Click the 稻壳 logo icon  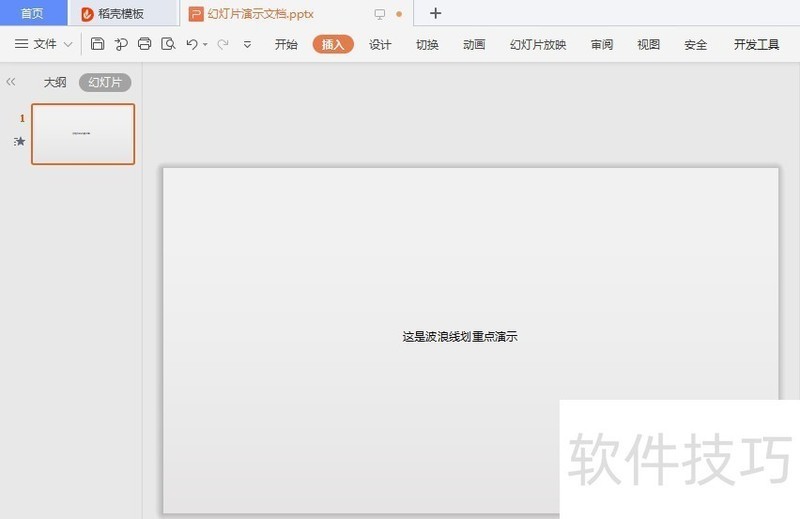[87, 14]
